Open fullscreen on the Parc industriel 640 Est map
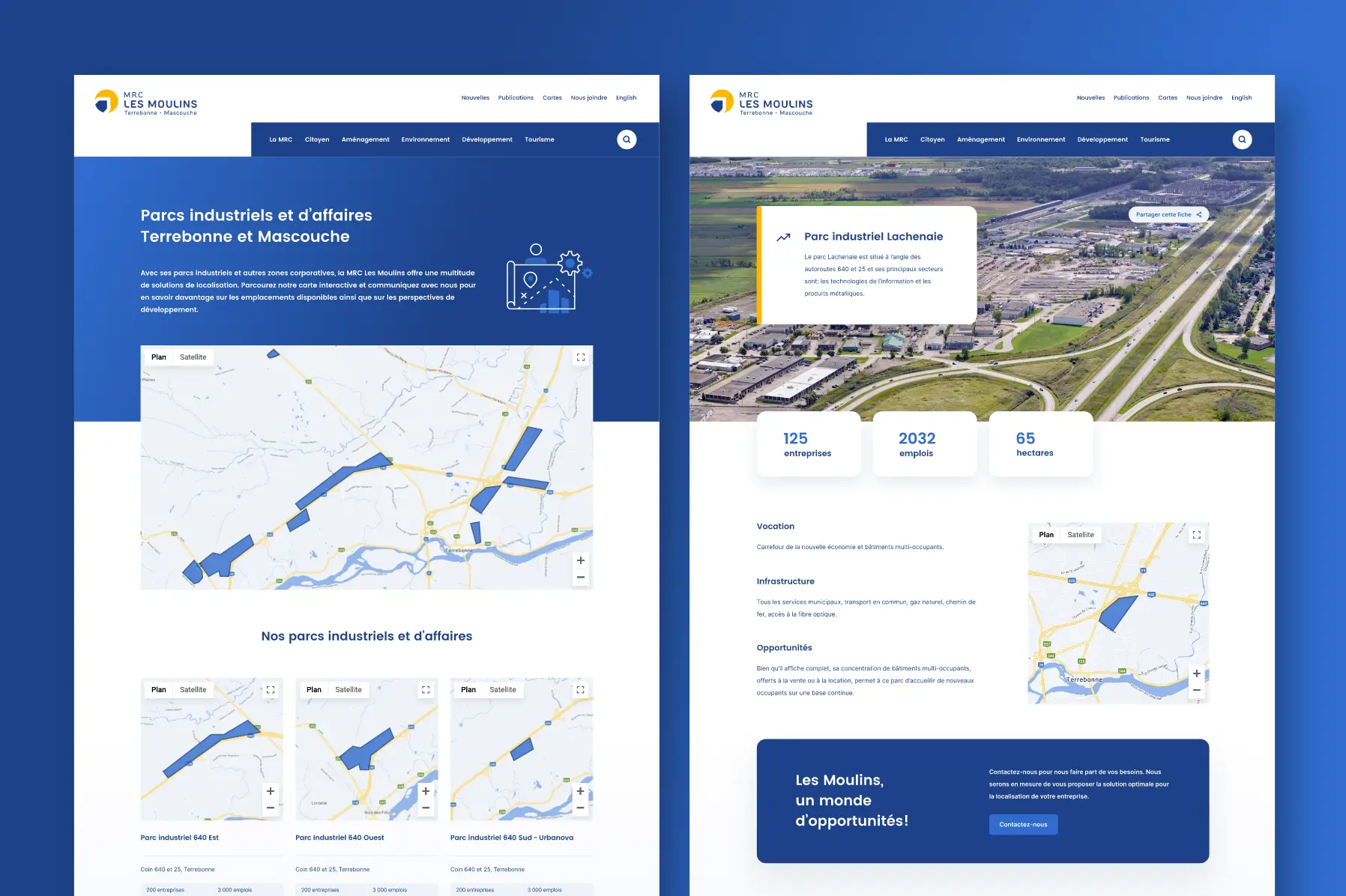The width and height of the screenshot is (1346, 896). tap(271, 690)
